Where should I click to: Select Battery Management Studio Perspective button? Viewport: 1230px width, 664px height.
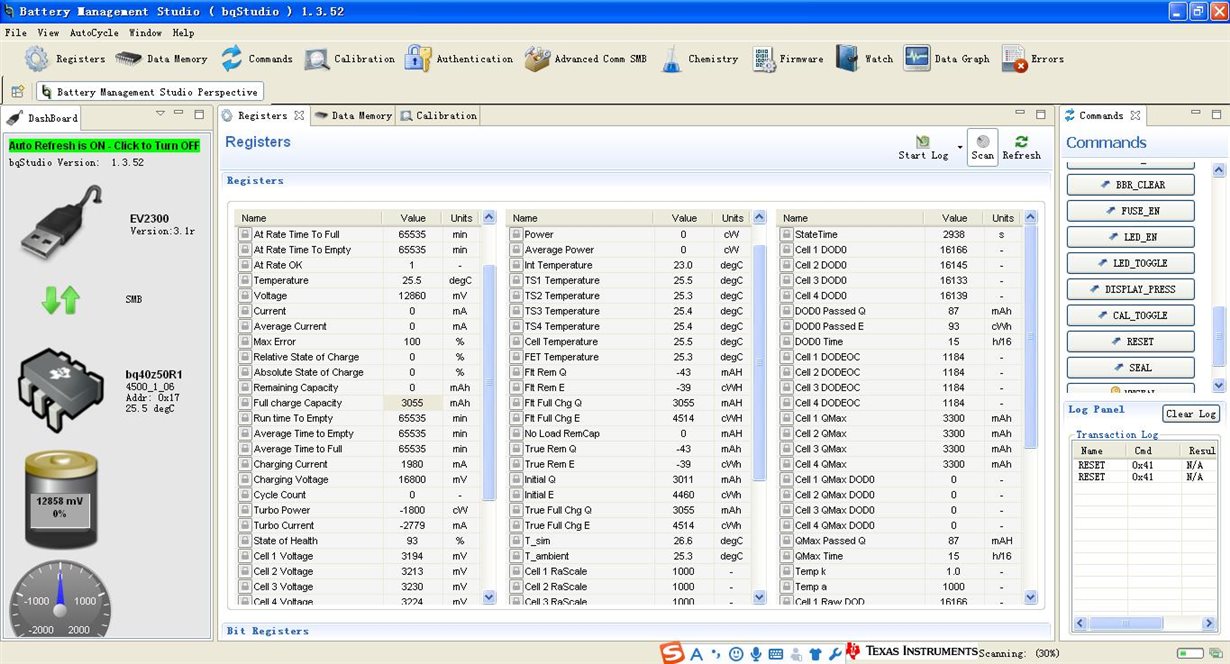(149, 92)
